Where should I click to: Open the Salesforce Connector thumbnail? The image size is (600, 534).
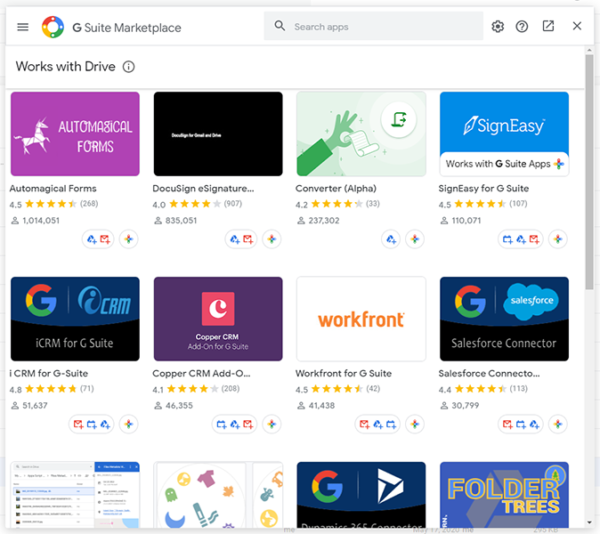pyautogui.click(x=504, y=319)
